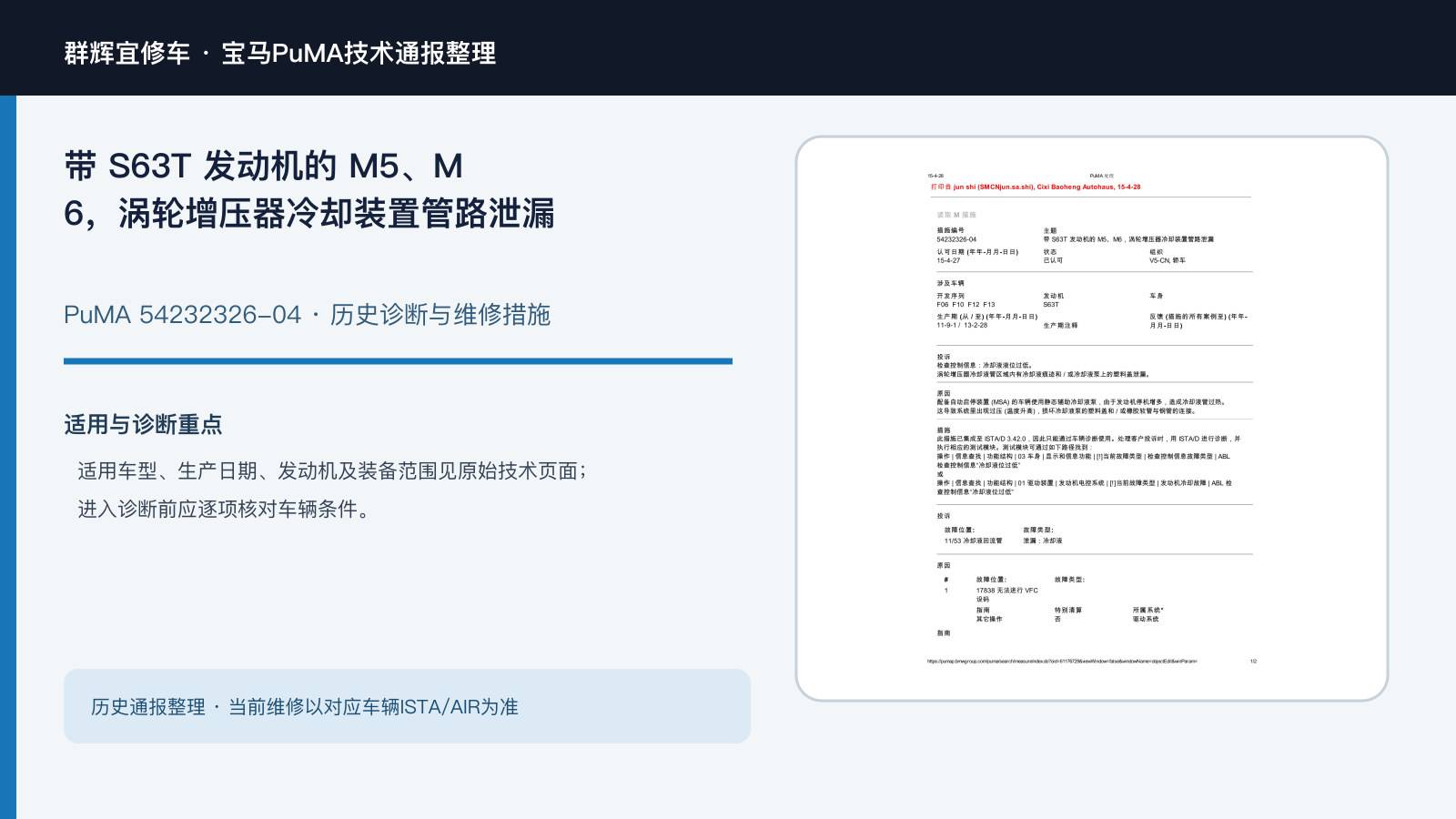This screenshot has width=1456, height=819.
Task: Click the blue horizontal divider bar
Action: [398, 361]
